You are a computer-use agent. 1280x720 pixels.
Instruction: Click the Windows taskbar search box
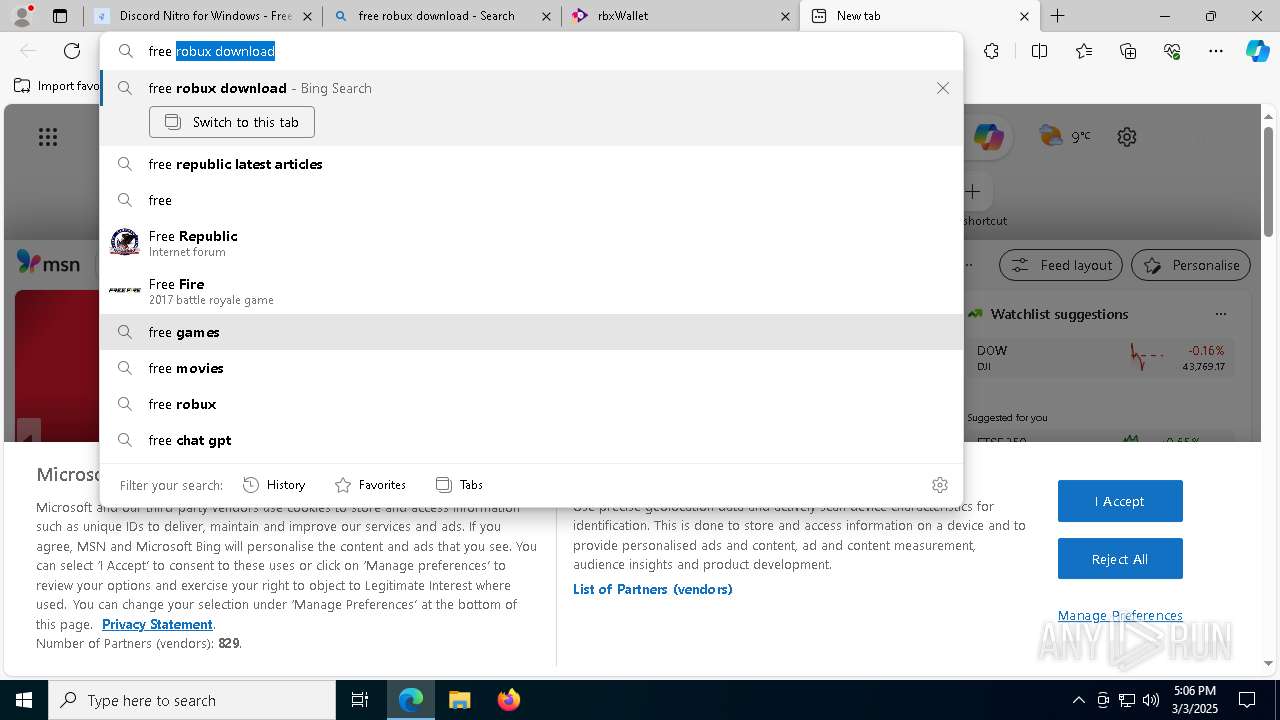[x=192, y=700]
